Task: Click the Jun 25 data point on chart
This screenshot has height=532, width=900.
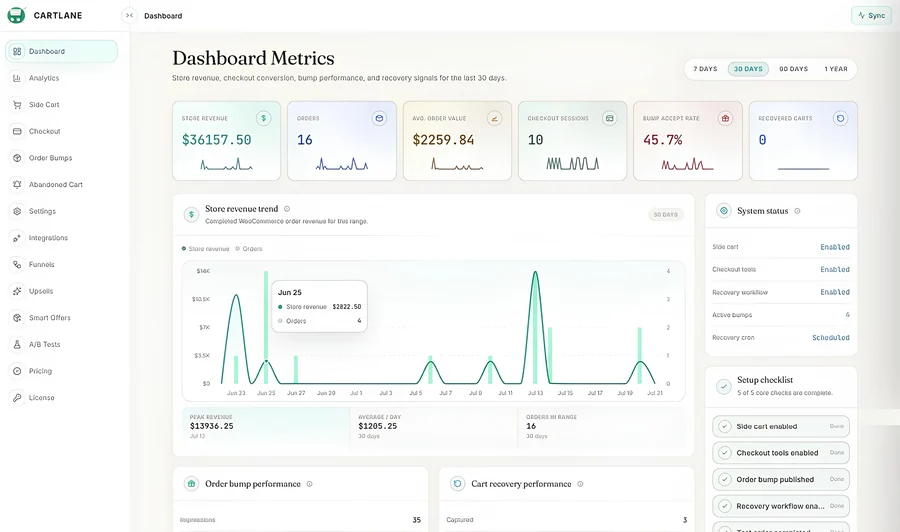Action: point(266,361)
